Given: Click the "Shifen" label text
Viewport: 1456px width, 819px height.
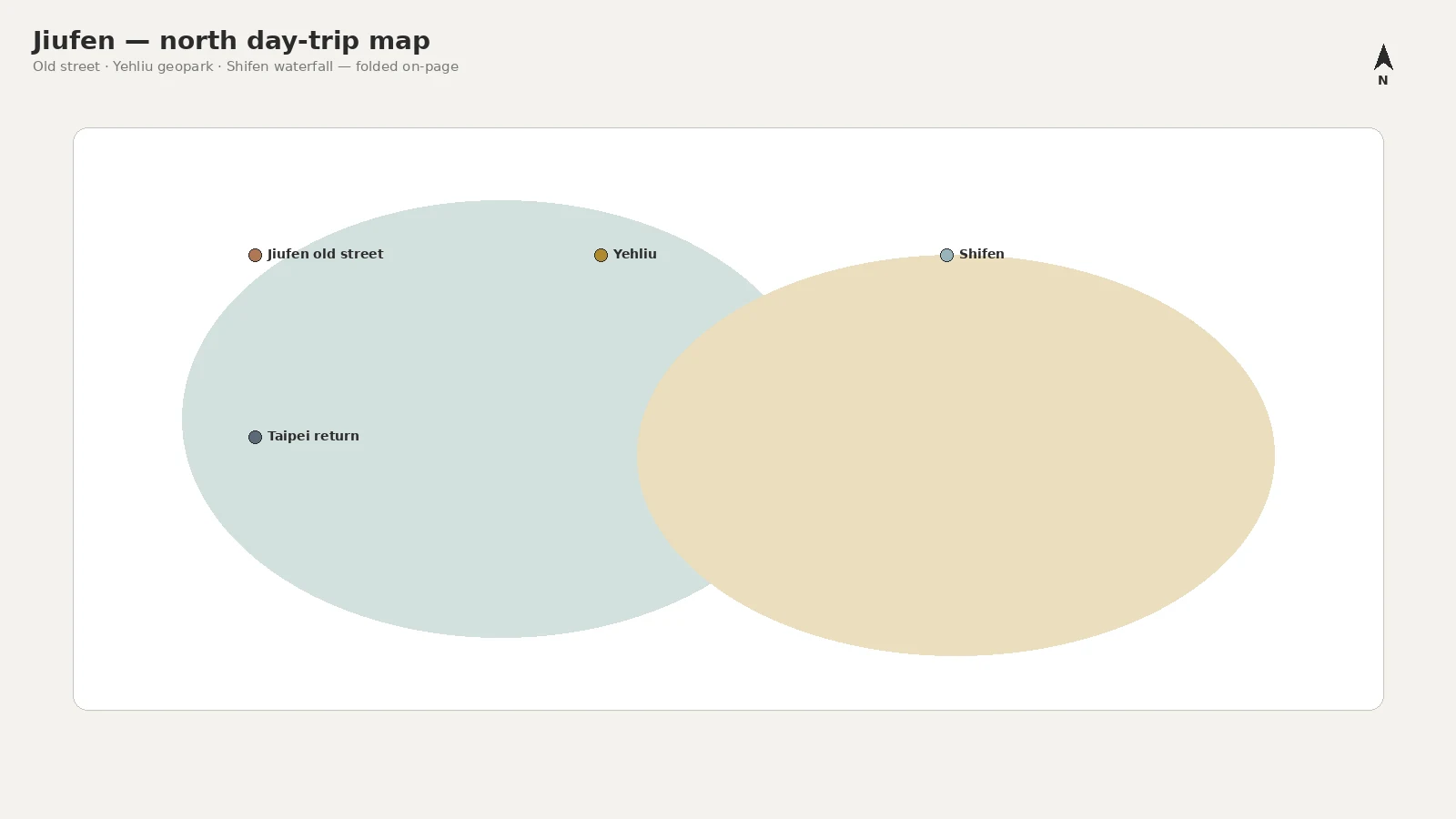Looking at the screenshot, I should click(x=981, y=254).
